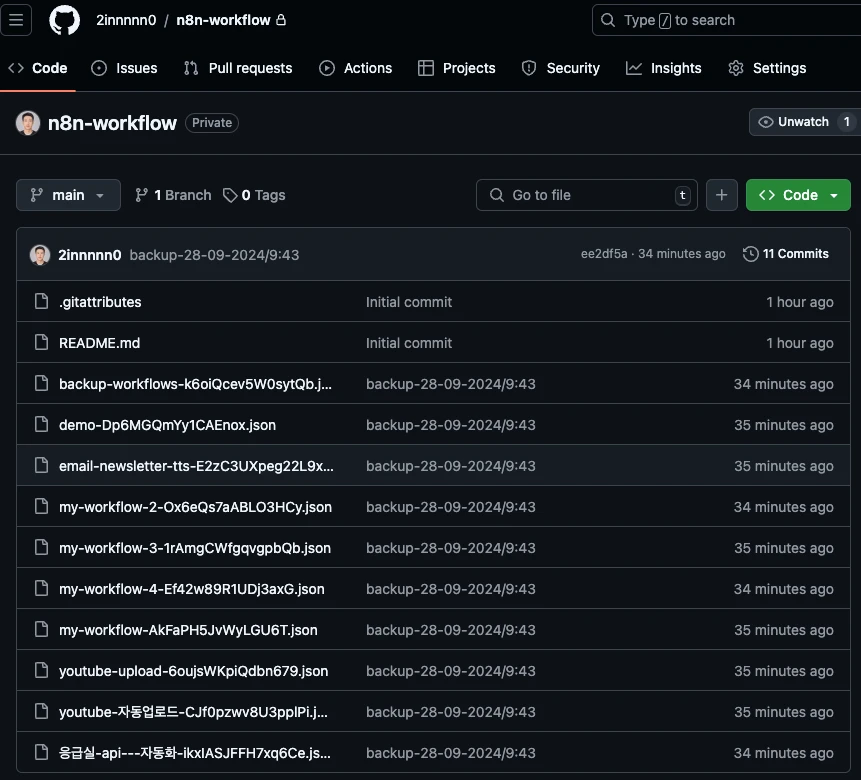Open demo-Dp6MGQmYy1CAEnox.json file
Screen dimensions: 861x780
167,425
